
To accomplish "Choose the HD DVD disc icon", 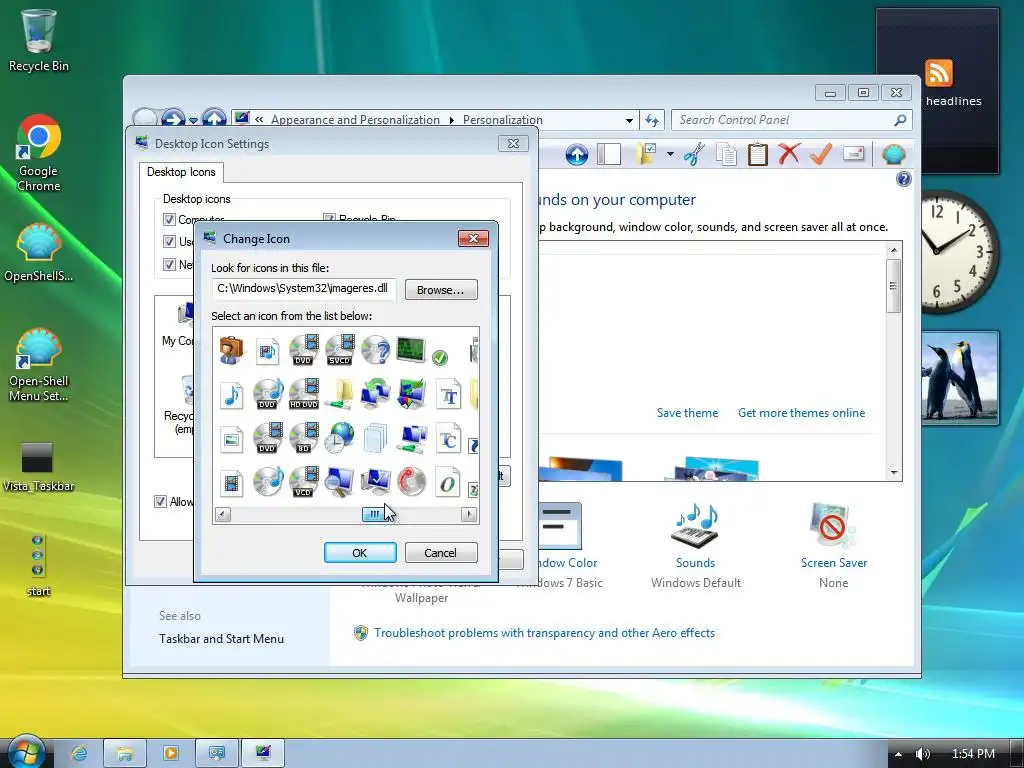I will [x=304, y=394].
